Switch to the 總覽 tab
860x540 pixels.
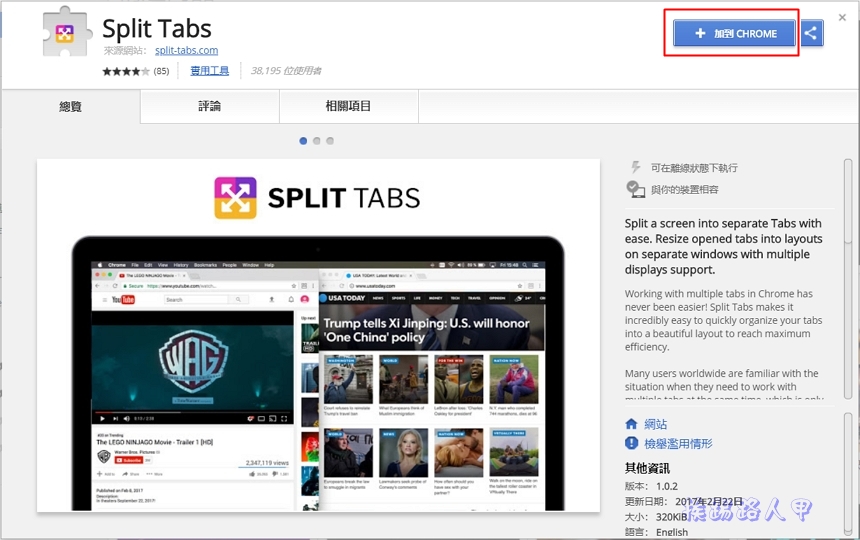[x=71, y=106]
